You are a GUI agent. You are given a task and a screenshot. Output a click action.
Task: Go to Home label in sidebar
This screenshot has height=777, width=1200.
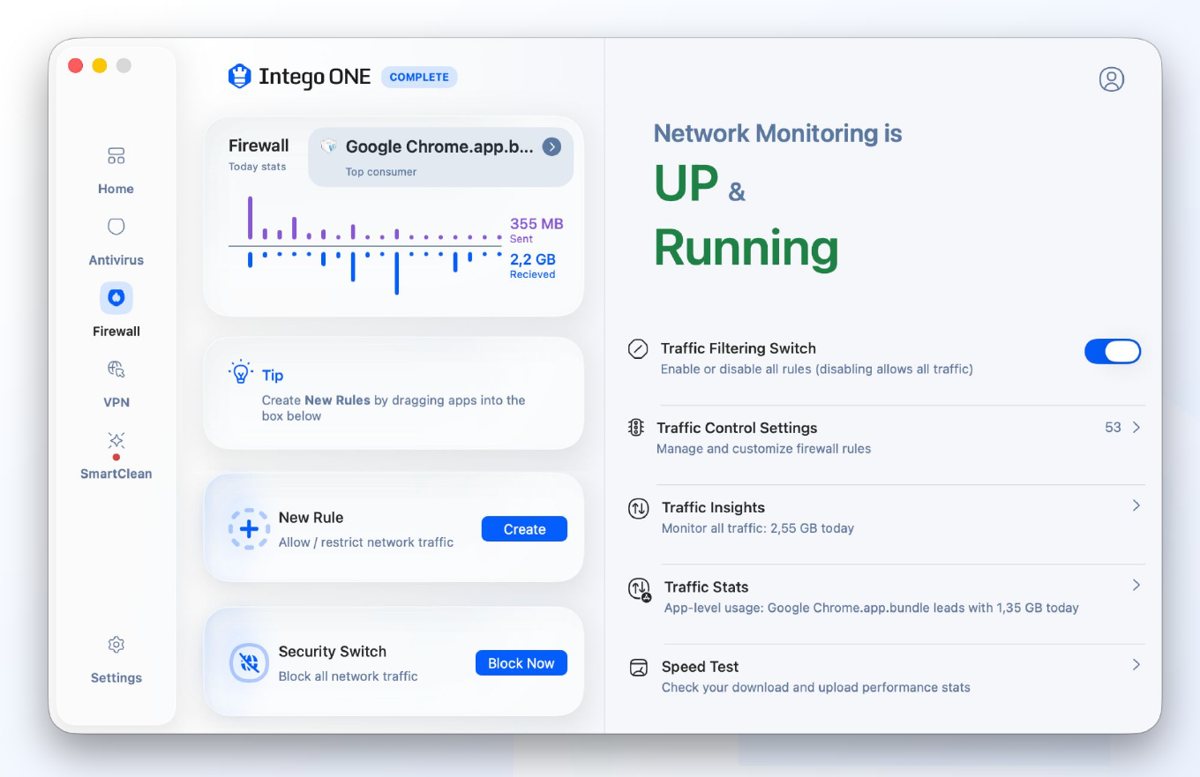click(x=116, y=189)
